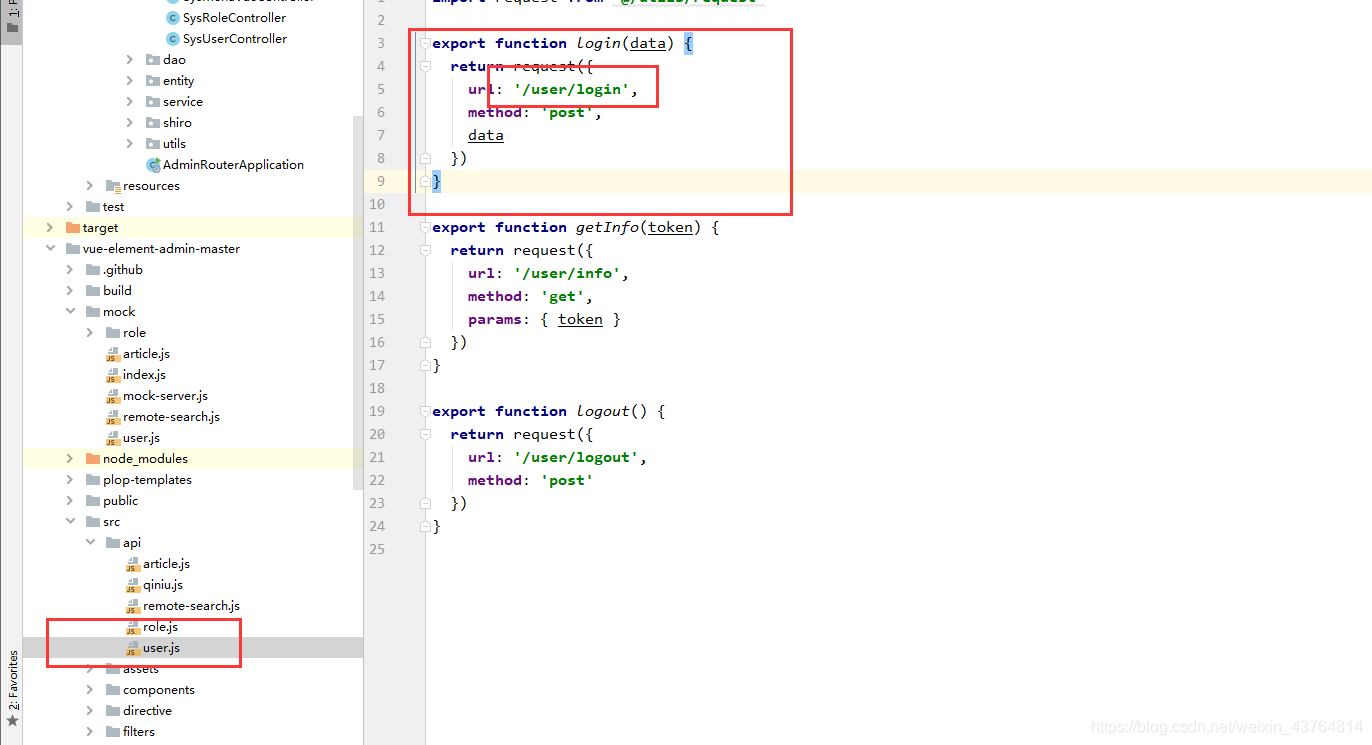Collapse the mock folder arrow

pos(70,312)
